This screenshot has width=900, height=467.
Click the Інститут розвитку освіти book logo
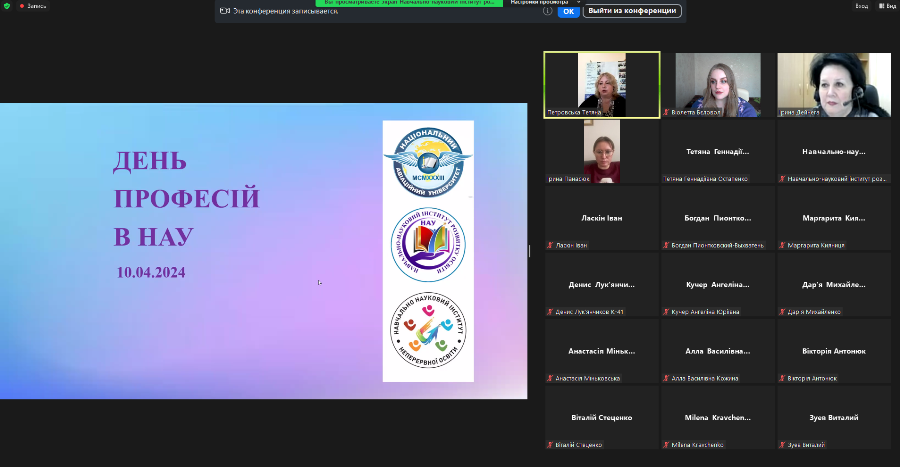tap(428, 245)
